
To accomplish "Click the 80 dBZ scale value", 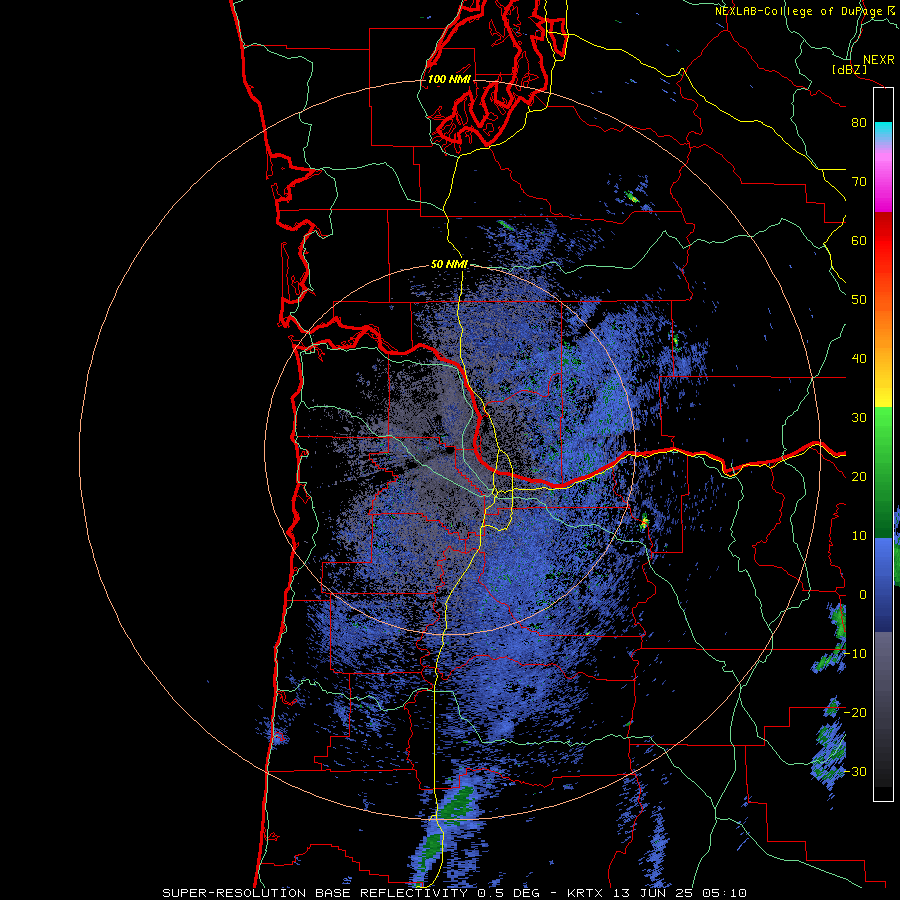I will tap(859, 123).
